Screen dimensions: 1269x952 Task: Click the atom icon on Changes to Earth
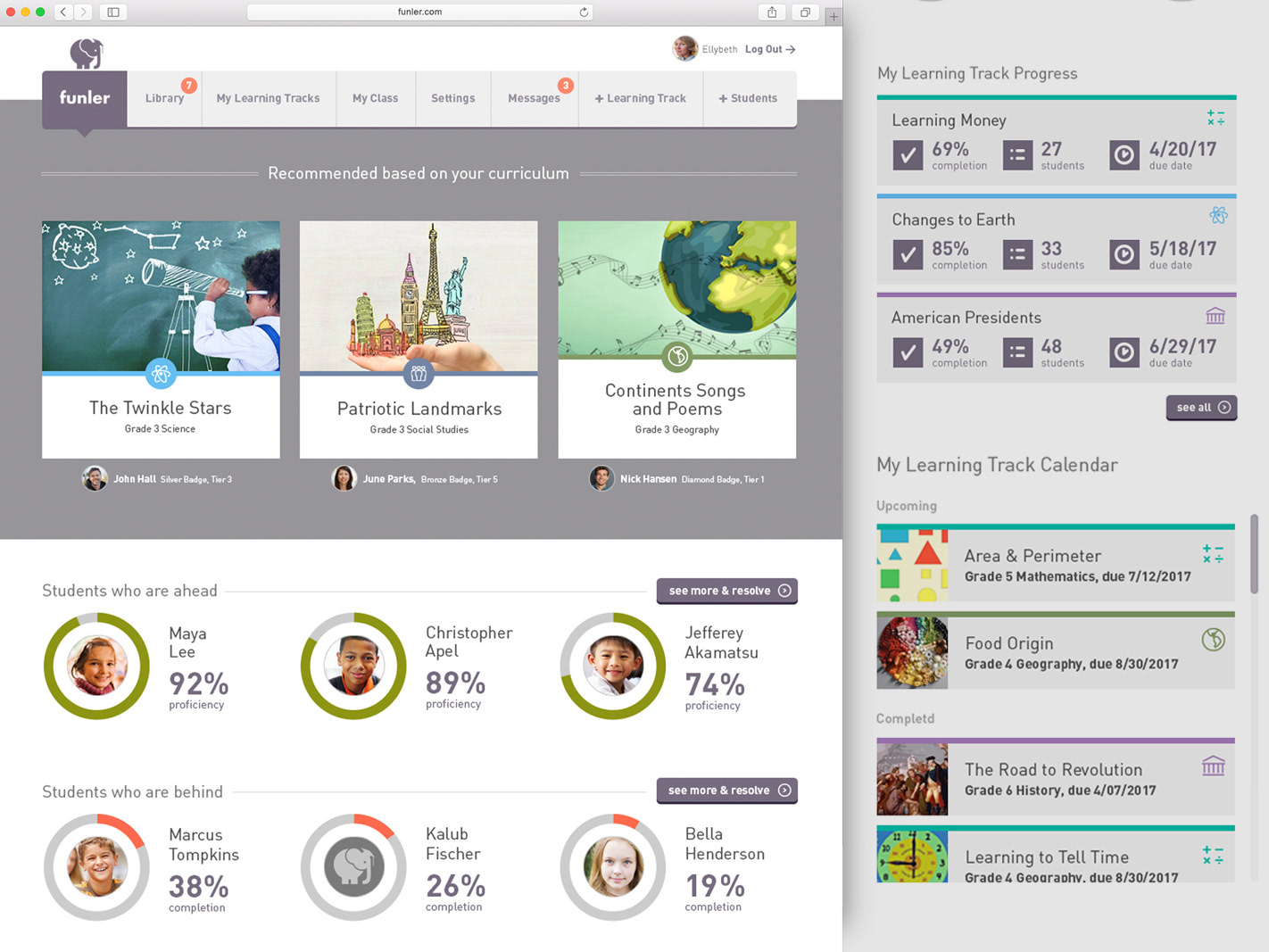[1218, 215]
